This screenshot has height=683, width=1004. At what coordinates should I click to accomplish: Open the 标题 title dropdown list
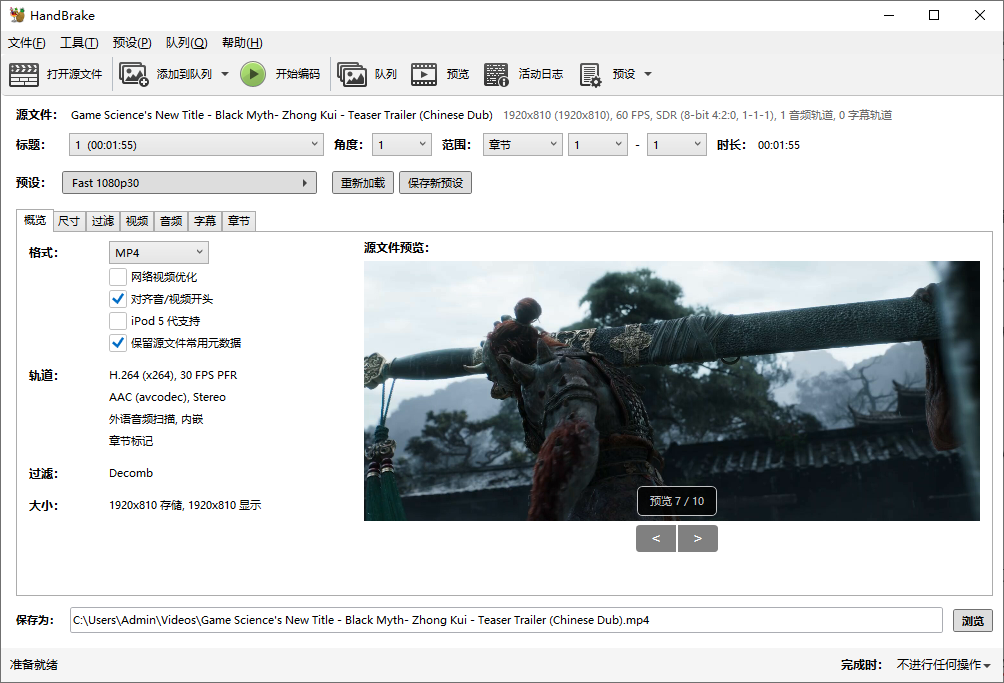pyautogui.click(x=196, y=145)
